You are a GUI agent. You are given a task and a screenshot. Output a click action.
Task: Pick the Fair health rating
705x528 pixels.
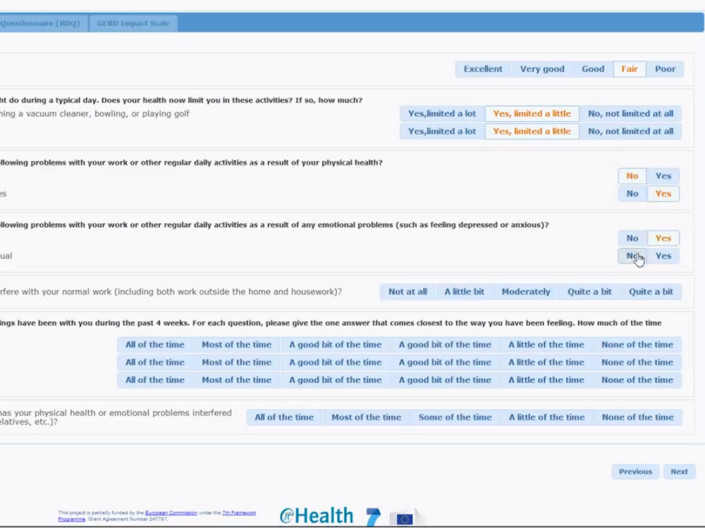pyautogui.click(x=629, y=69)
